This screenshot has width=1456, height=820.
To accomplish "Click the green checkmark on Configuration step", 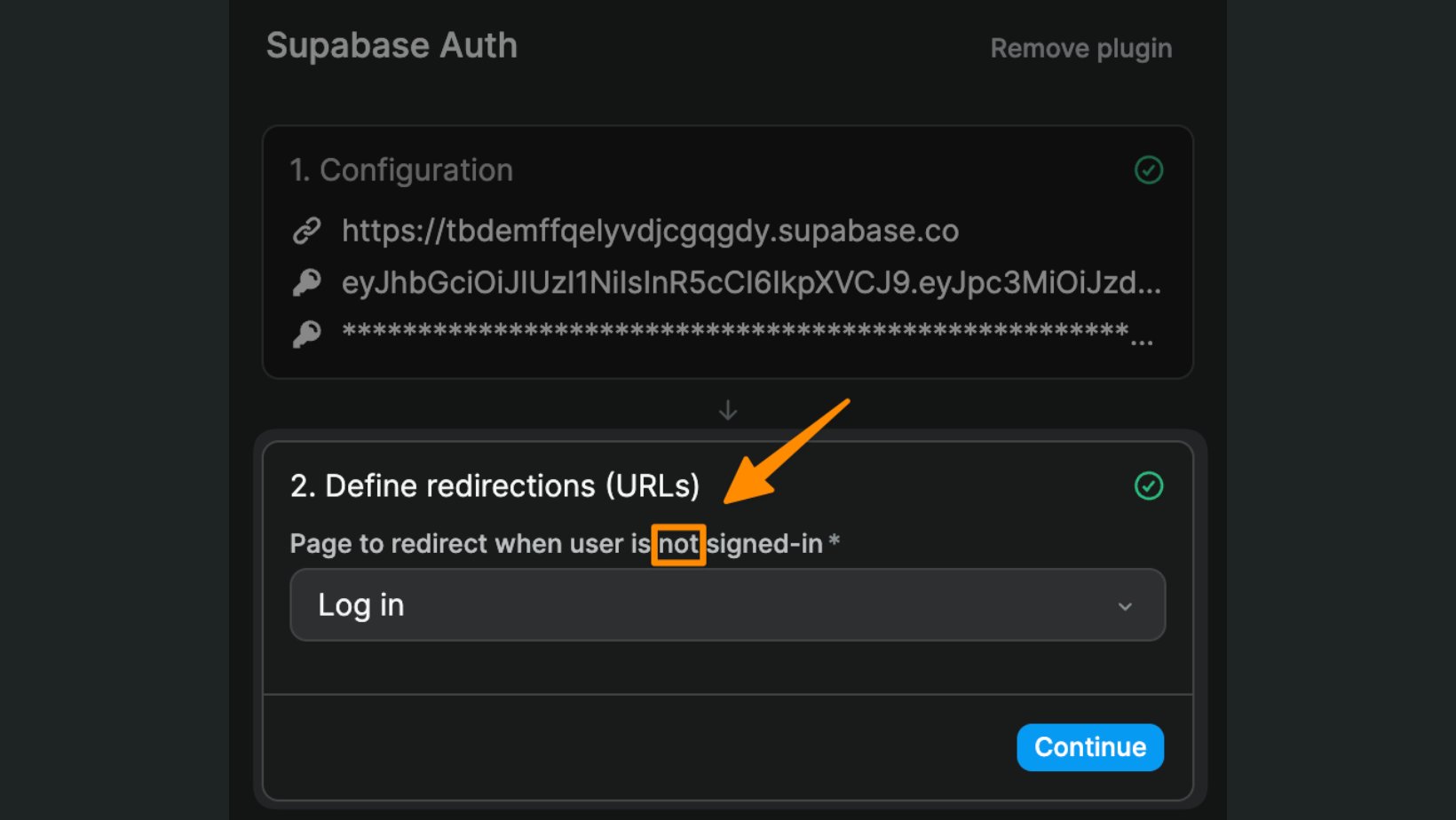I will click(x=1149, y=170).
